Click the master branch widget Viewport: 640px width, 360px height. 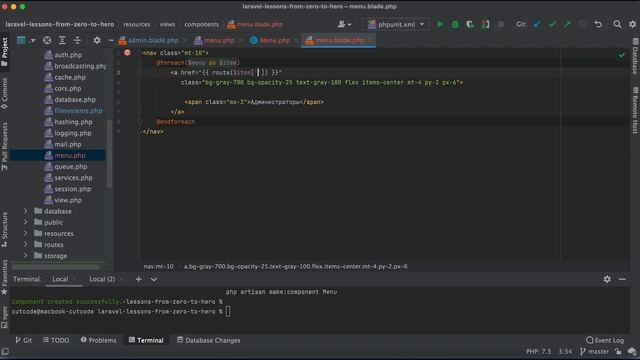[x=594, y=351]
